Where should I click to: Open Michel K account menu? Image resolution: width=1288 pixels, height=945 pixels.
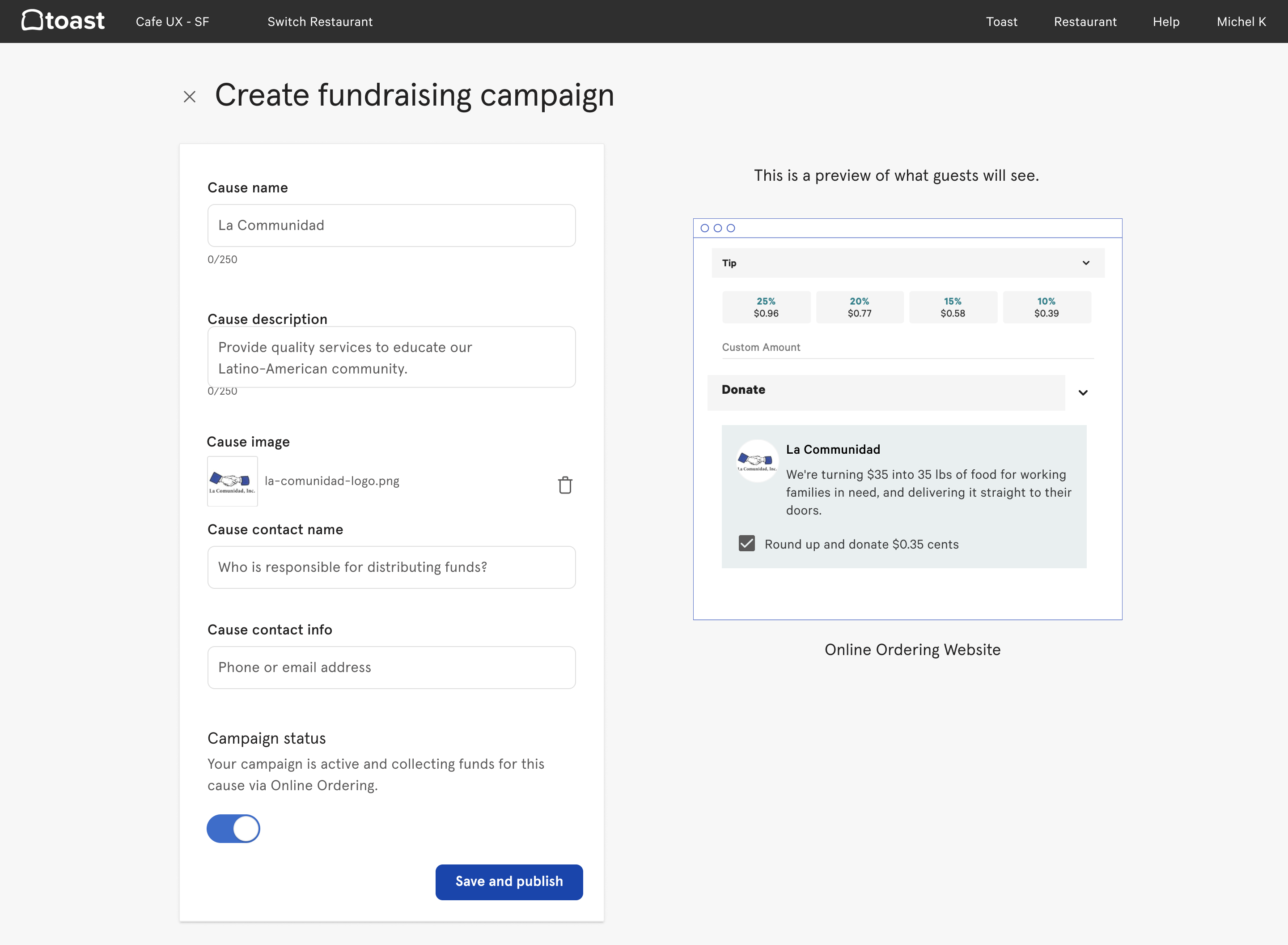(x=1241, y=22)
